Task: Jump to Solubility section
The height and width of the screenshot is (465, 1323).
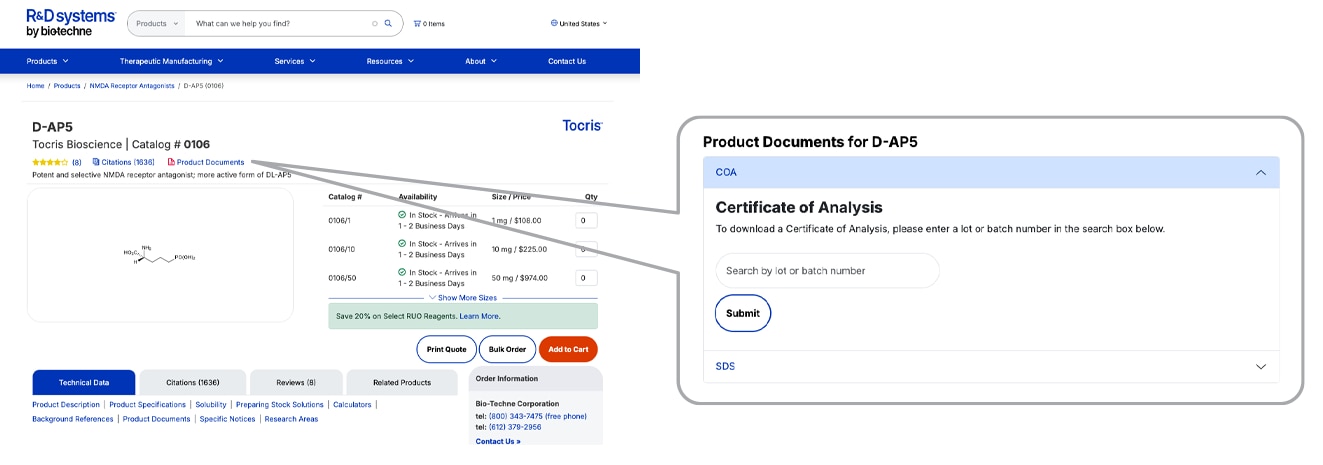Action: 211,405
